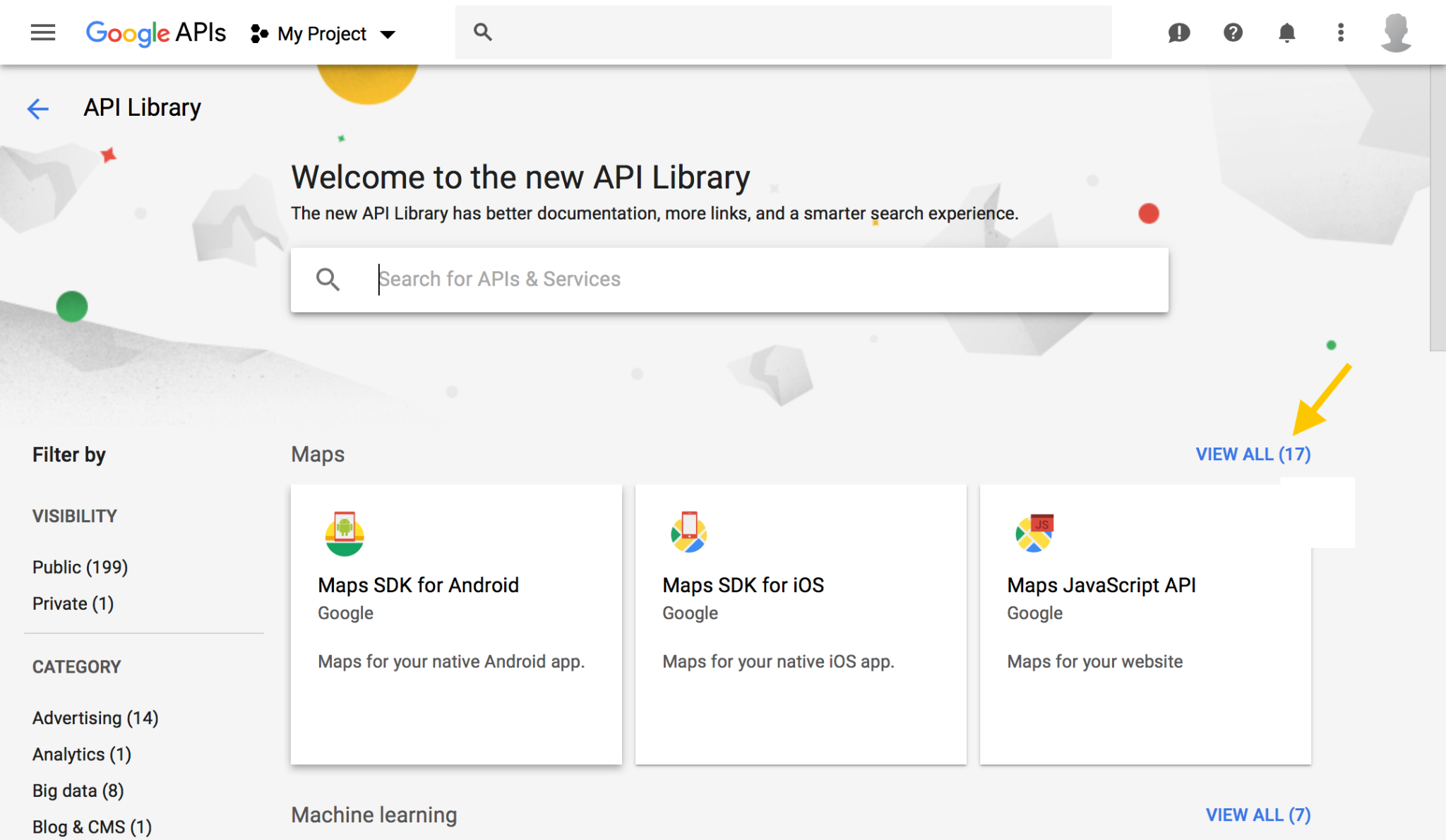Open the Maps SDK for Android card
Screen dimensions: 1446x840
click(x=456, y=624)
